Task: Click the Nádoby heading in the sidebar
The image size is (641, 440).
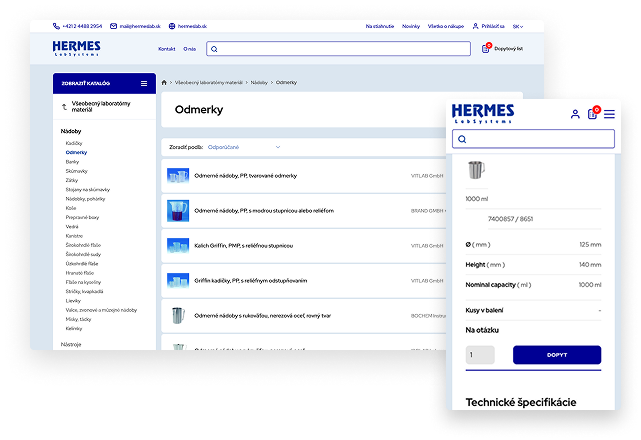Action: 71,131
